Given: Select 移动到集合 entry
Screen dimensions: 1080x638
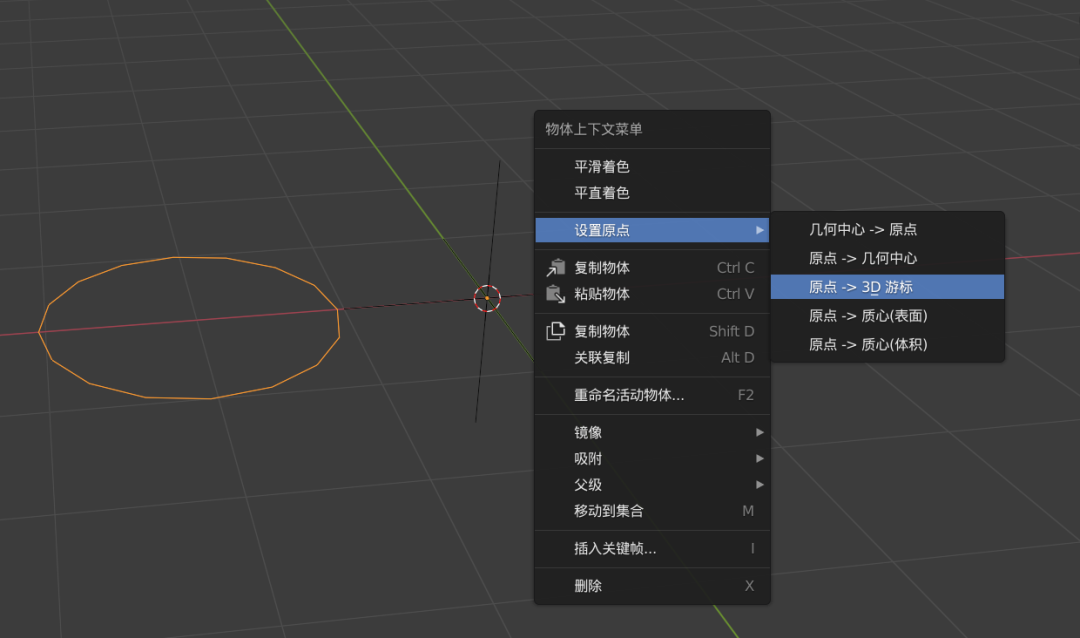Looking at the screenshot, I should pyautogui.click(x=652, y=511).
